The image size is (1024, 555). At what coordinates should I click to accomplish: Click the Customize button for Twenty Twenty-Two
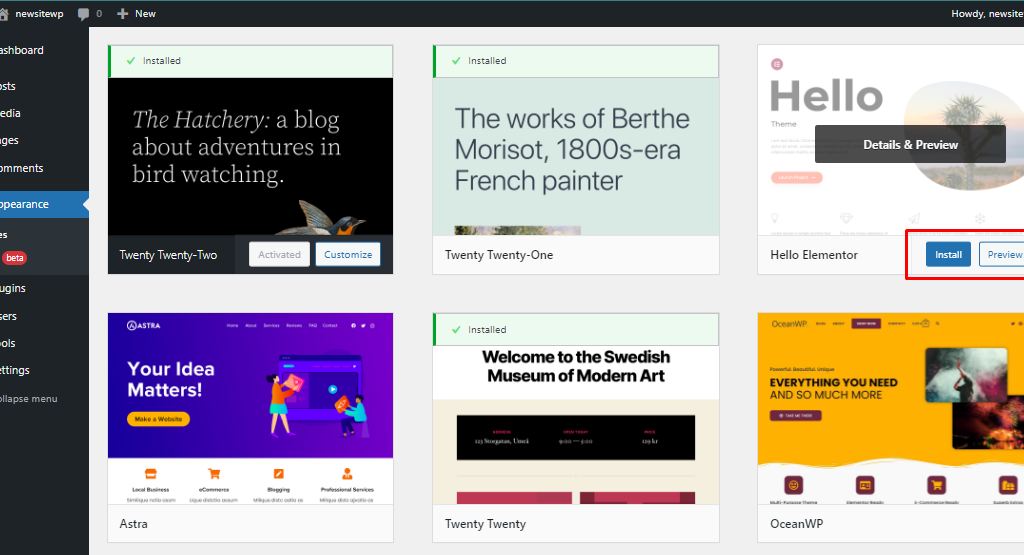348,255
